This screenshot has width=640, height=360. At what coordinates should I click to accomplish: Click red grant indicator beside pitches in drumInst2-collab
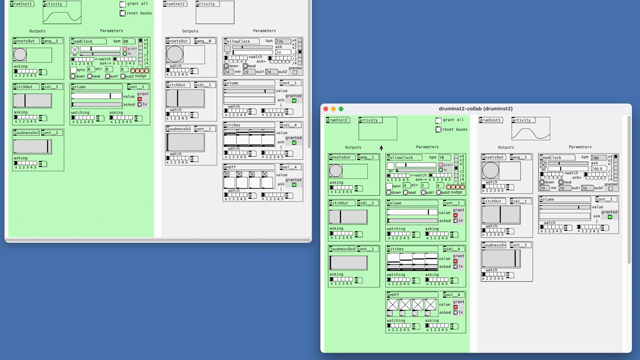tap(456, 261)
